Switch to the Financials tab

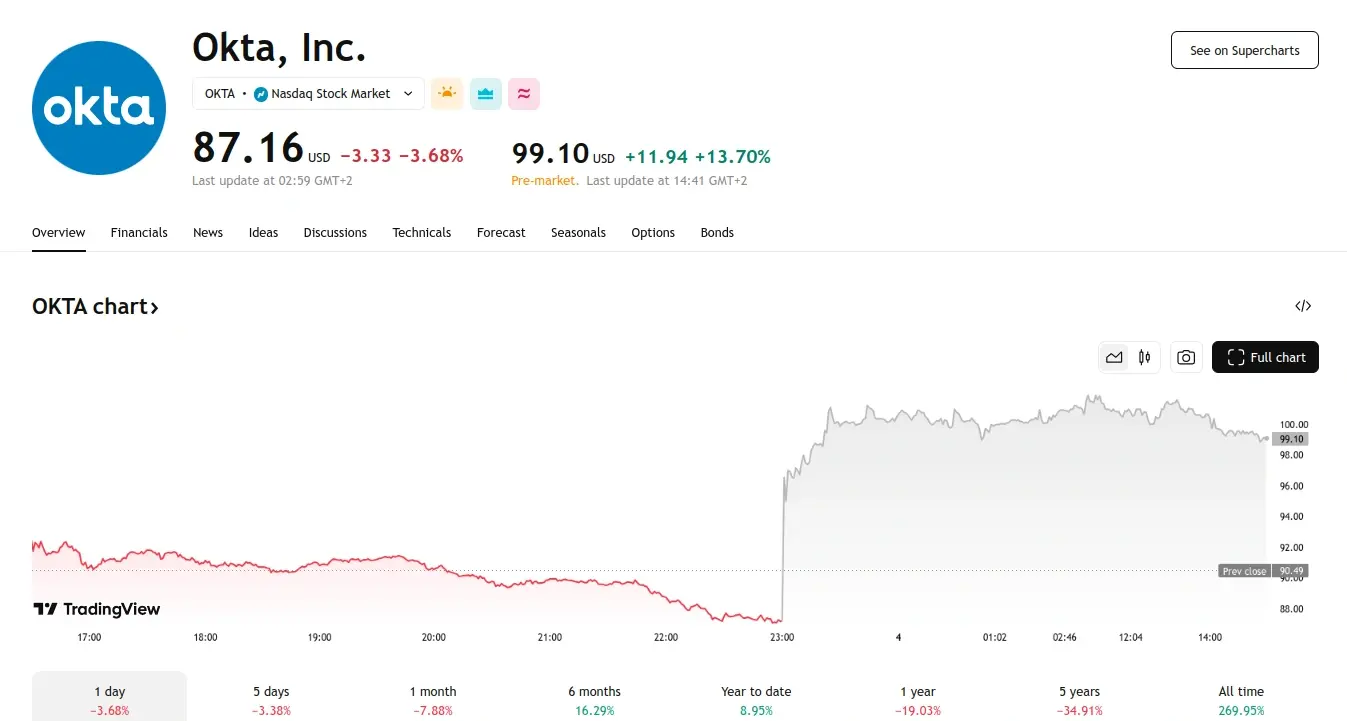coord(139,233)
